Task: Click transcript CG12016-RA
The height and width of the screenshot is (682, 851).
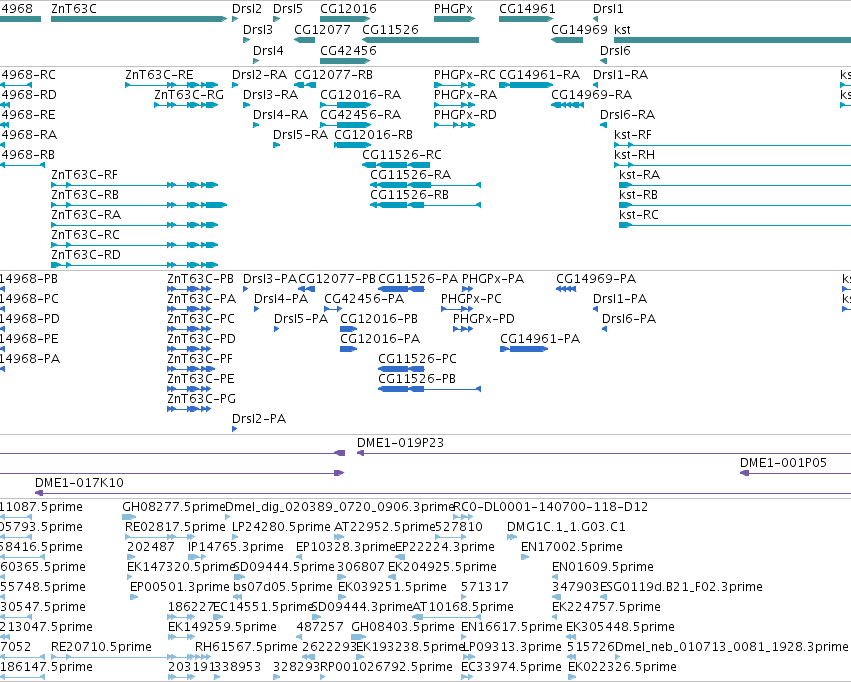Action: point(360,94)
